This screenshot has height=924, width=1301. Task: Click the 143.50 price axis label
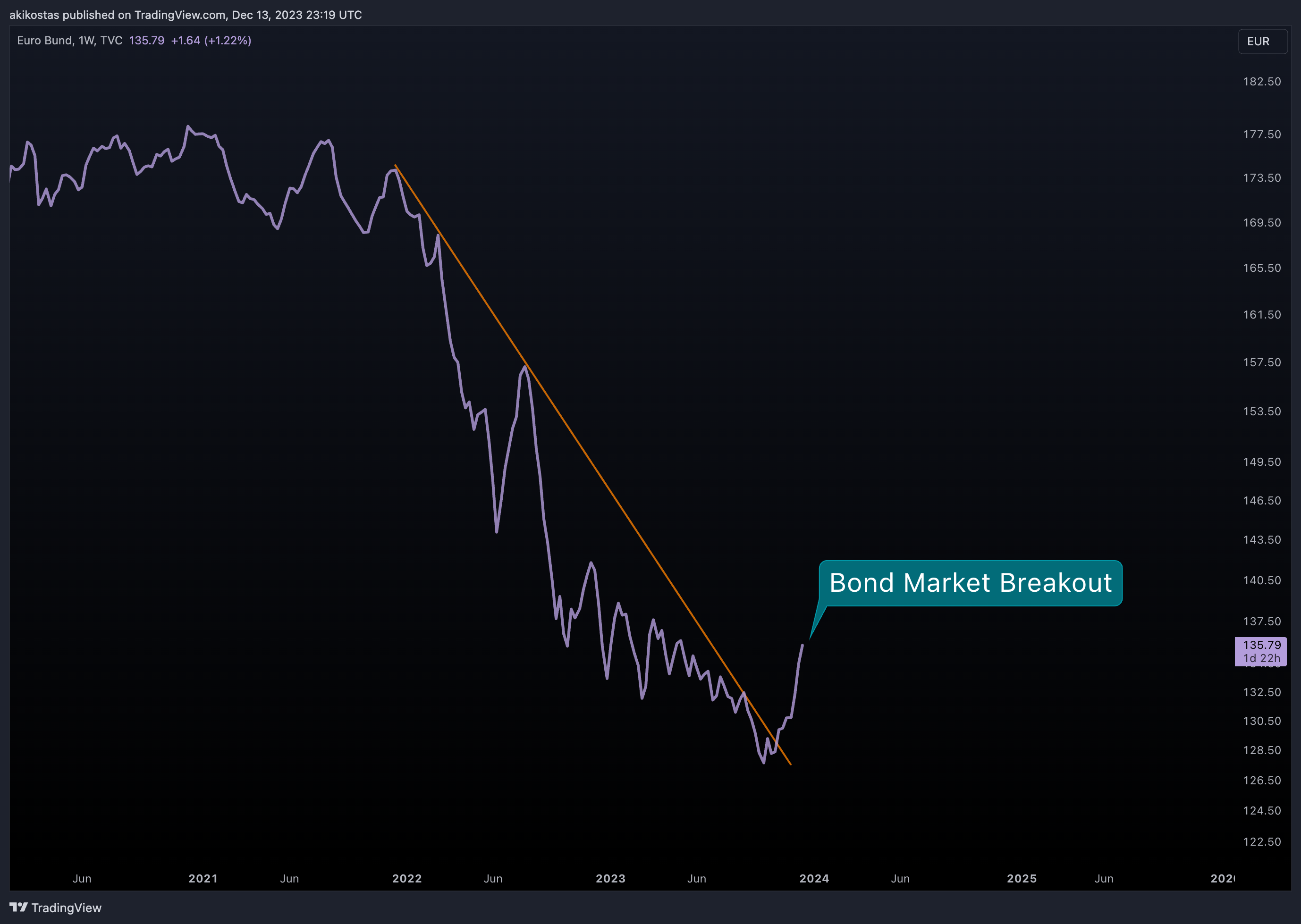(1262, 539)
